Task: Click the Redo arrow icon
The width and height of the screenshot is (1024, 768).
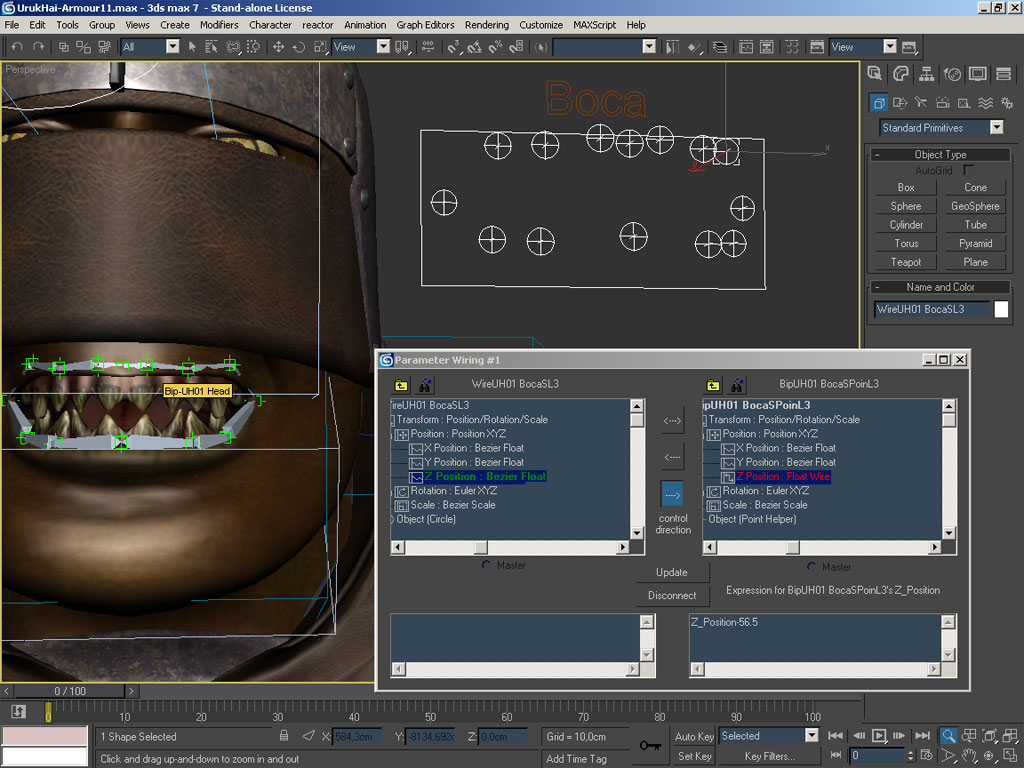Action: click(38, 47)
